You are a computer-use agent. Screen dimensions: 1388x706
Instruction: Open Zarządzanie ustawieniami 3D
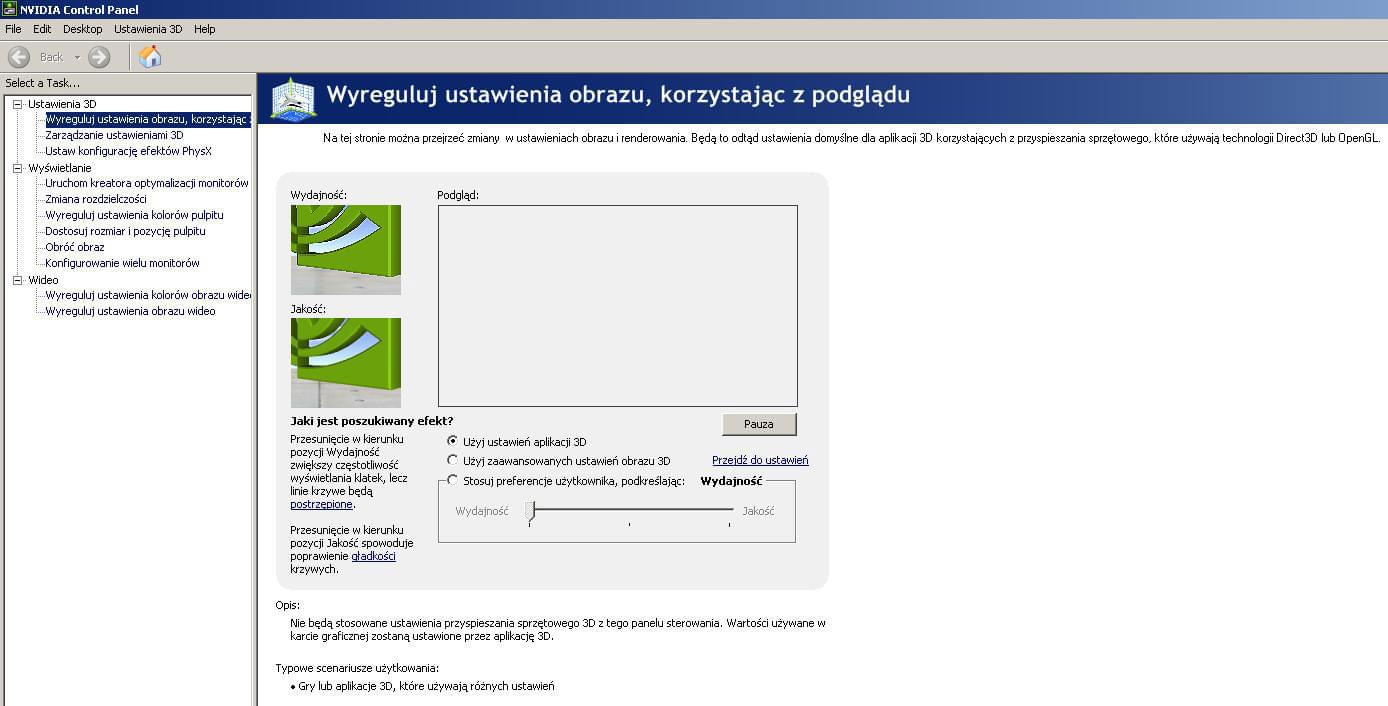pos(114,135)
